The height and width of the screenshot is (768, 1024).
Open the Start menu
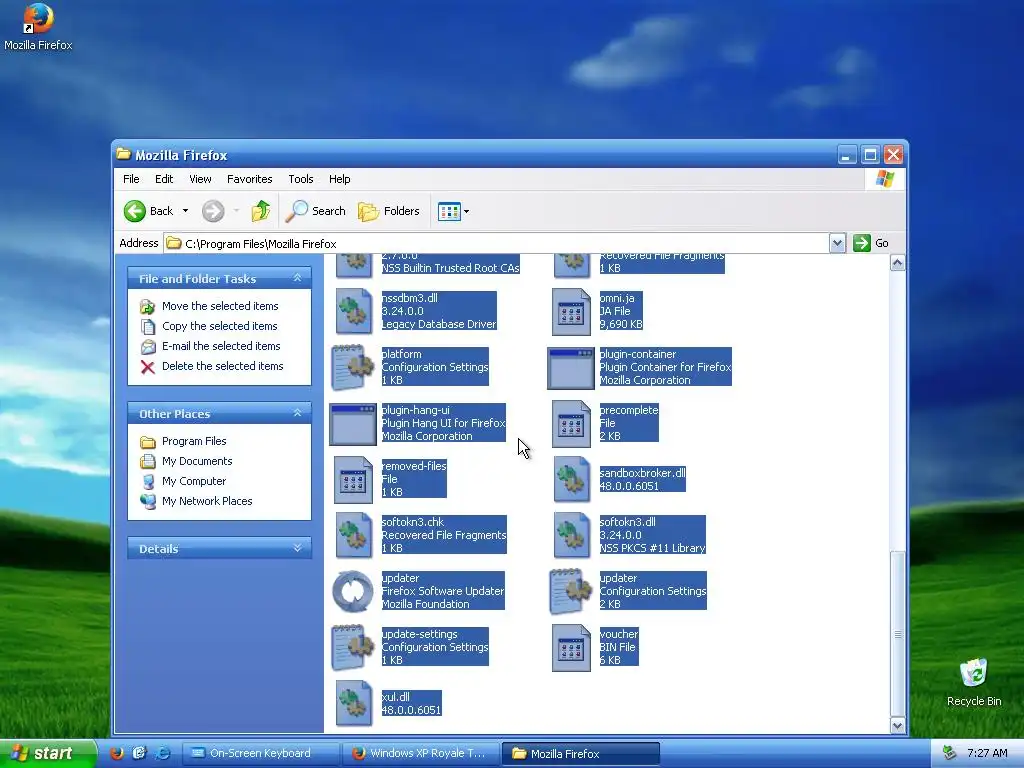click(x=47, y=753)
